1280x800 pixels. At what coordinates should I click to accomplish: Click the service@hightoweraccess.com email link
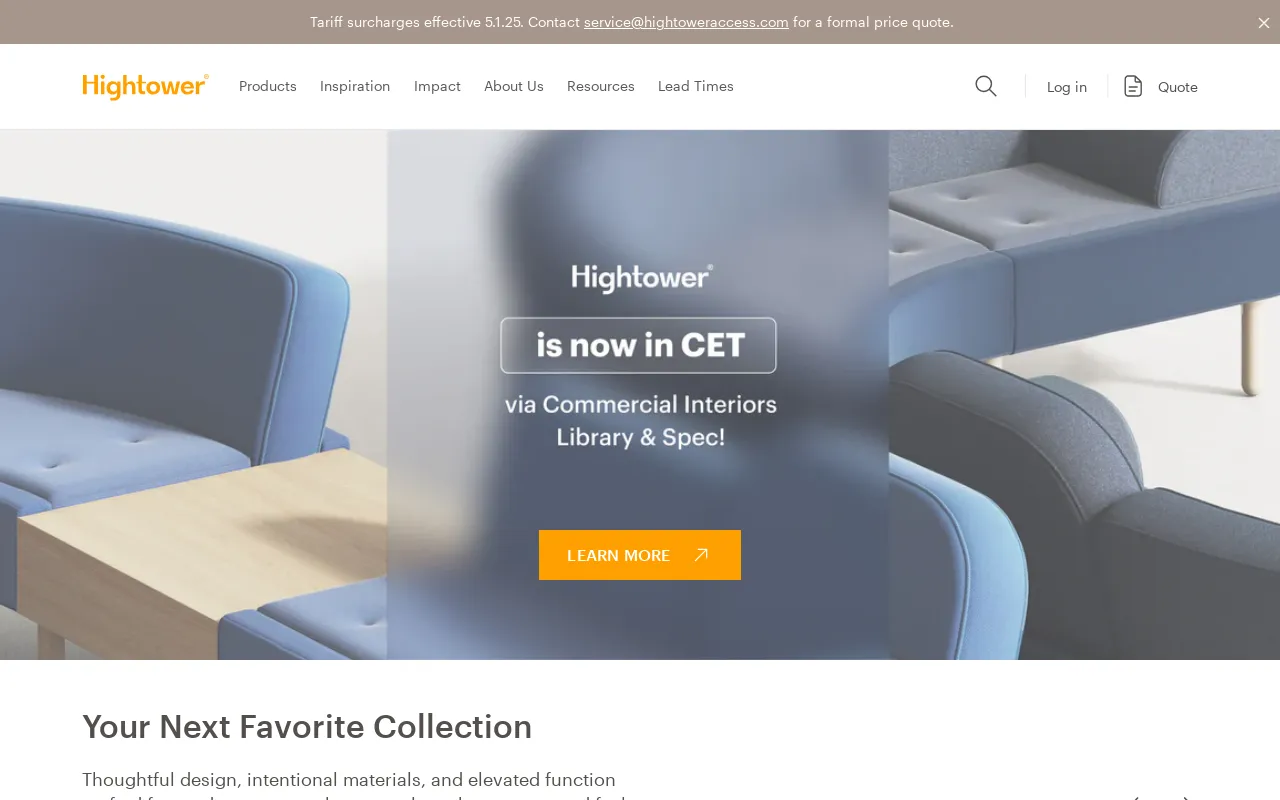tap(686, 22)
